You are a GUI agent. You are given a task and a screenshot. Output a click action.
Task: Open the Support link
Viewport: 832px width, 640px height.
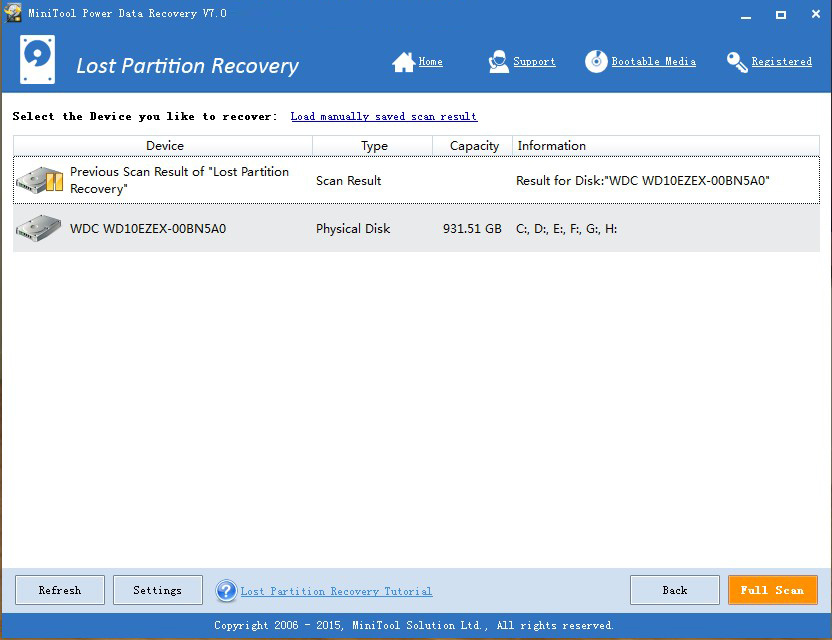tap(534, 62)
